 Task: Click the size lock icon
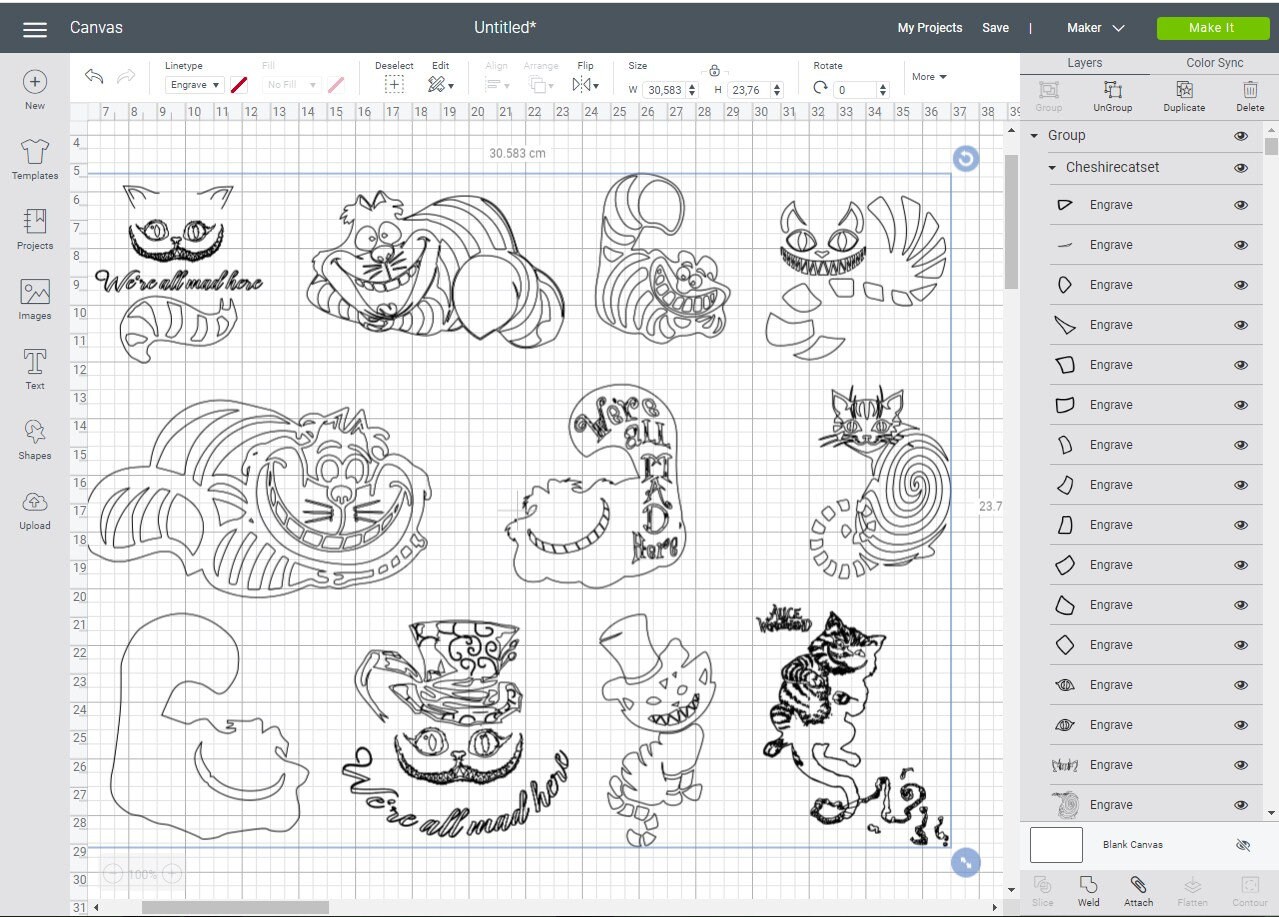click(x=714, y=71)
